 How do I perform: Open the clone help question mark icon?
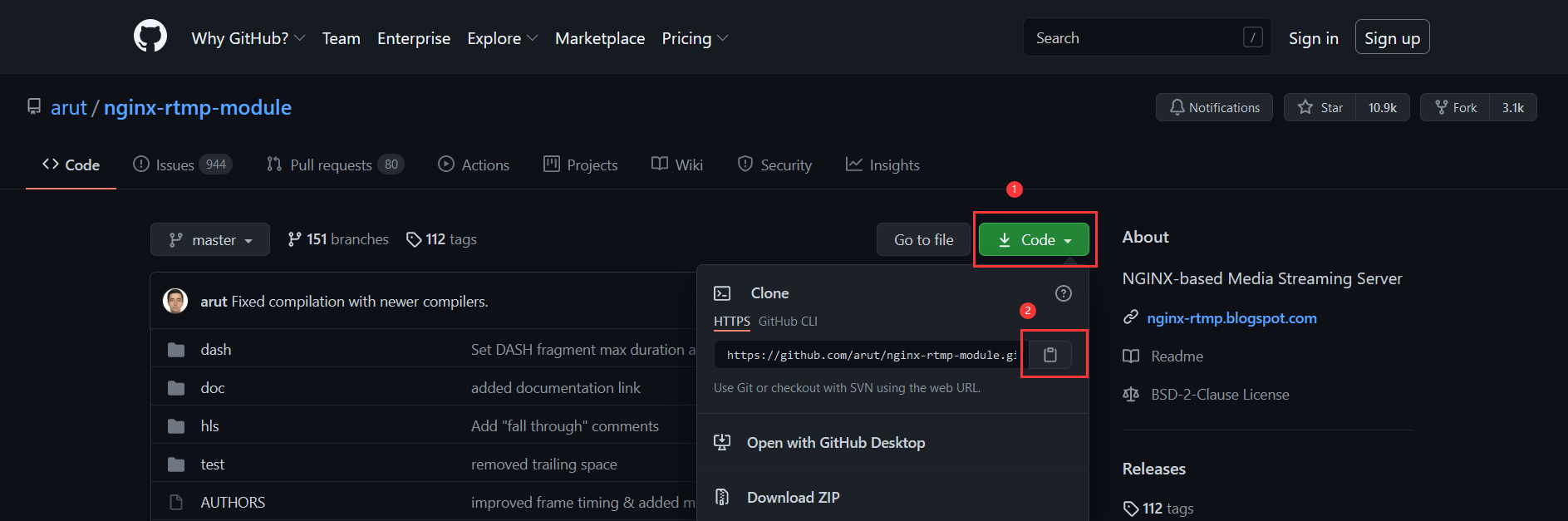tap(1064, 293)
